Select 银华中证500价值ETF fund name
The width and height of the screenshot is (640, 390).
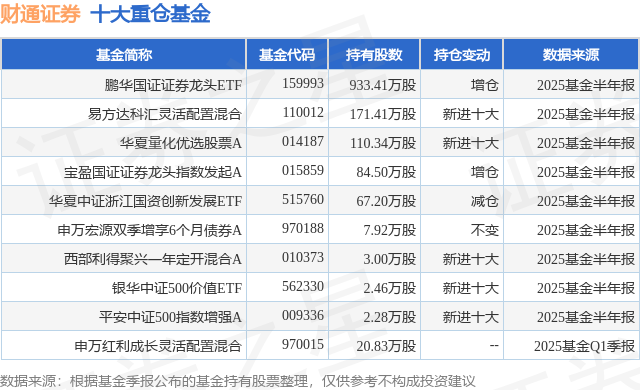tap(177, 288)
